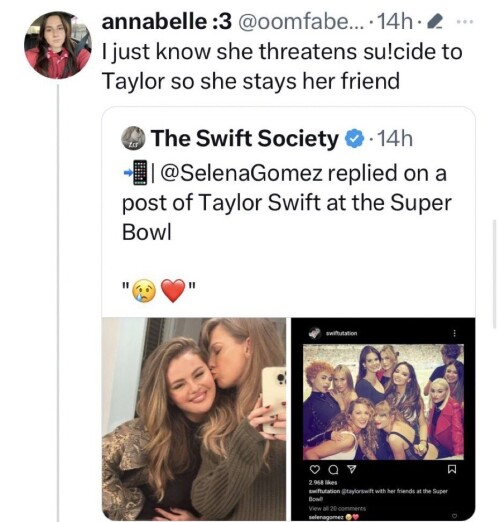View all 20 comments link
Viewport: 500px width, 522px height.
[337, 509]
